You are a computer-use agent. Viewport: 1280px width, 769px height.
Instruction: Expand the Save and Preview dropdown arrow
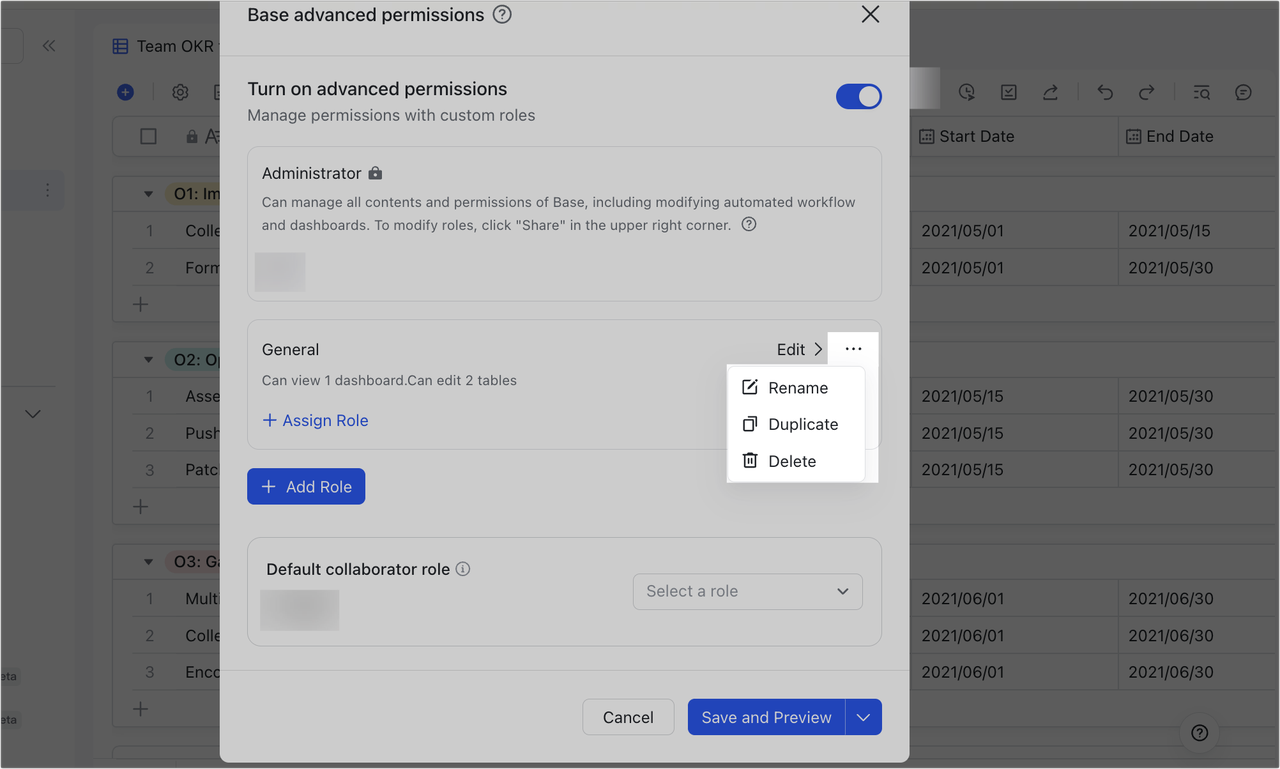[x=863, y=717]
